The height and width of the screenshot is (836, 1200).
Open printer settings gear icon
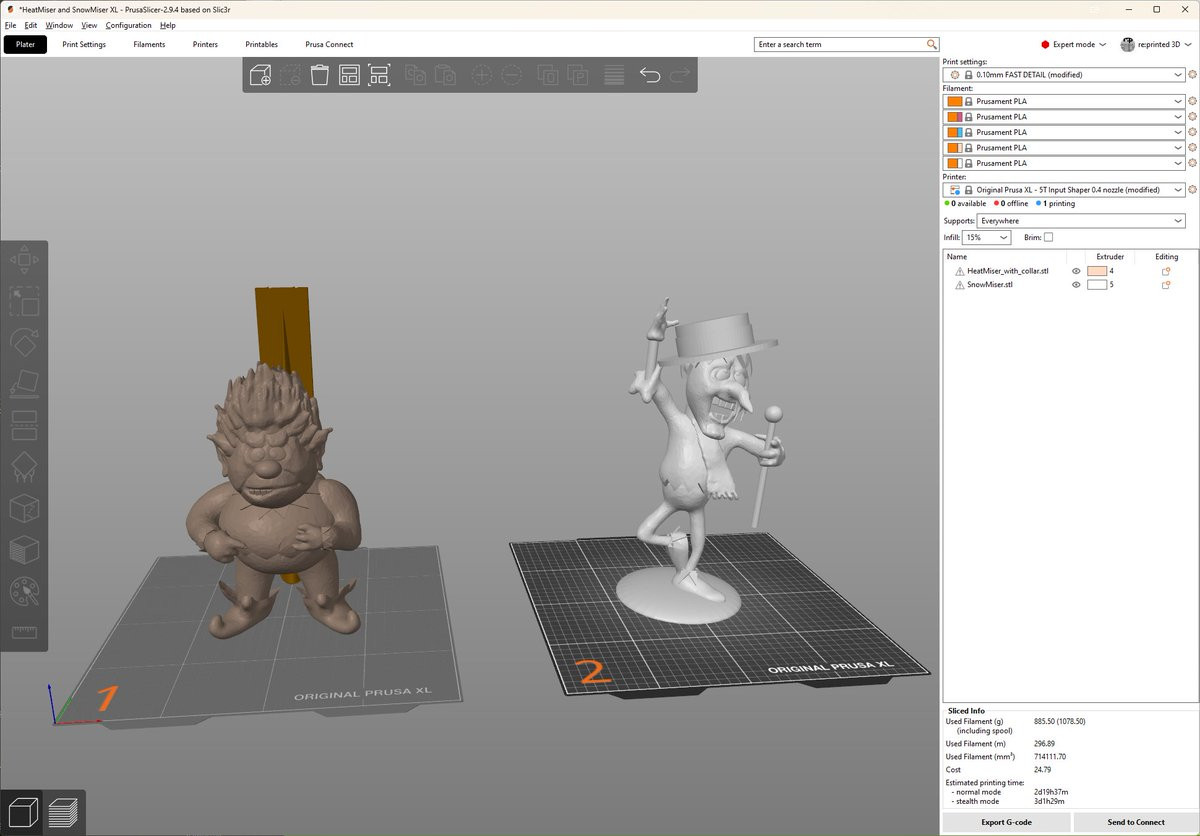click(x=1192, y=190)
